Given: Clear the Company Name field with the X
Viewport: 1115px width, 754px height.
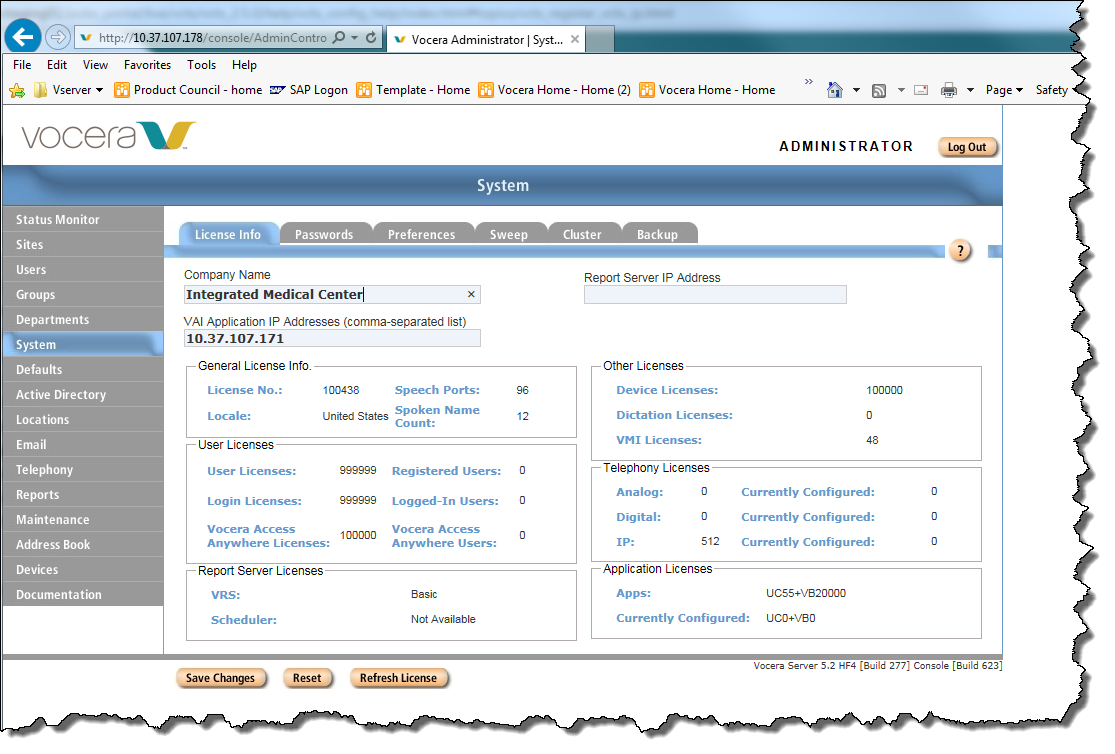Looking at the screenshot, I should tap(471, 294).
